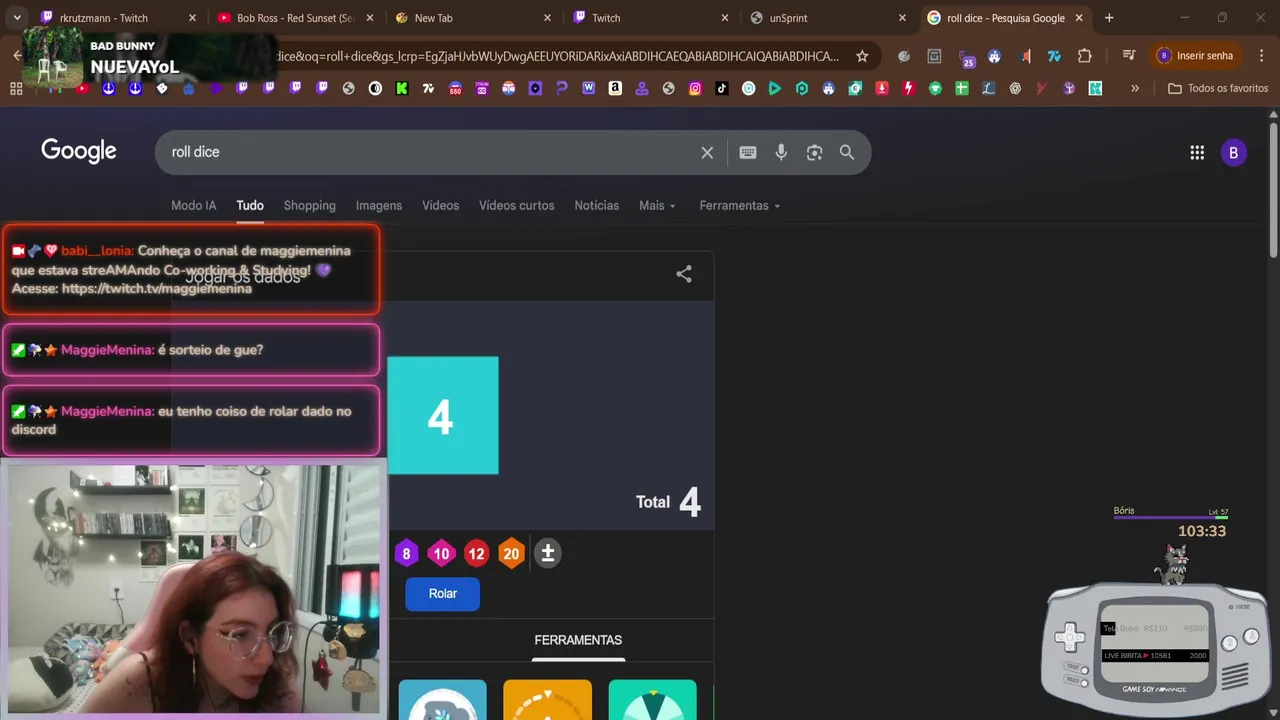Screen dimensions: 1280x720
Task: Open the Google apps grid
Action: 1197,153
